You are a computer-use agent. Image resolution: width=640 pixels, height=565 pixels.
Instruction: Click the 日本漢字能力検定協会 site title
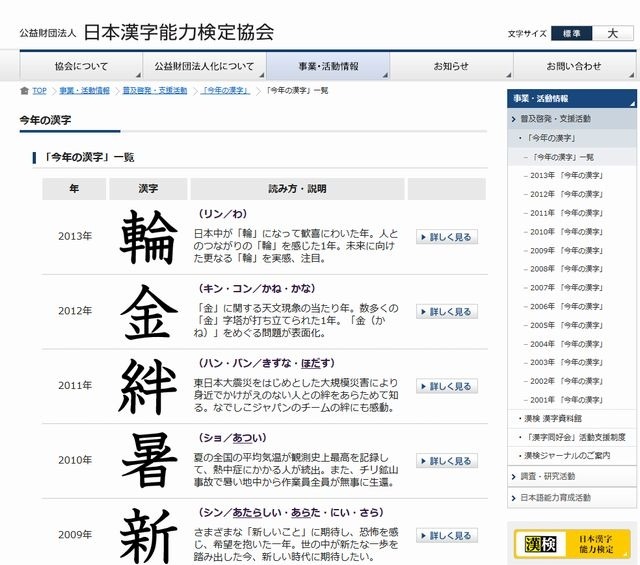pos(179,33)
